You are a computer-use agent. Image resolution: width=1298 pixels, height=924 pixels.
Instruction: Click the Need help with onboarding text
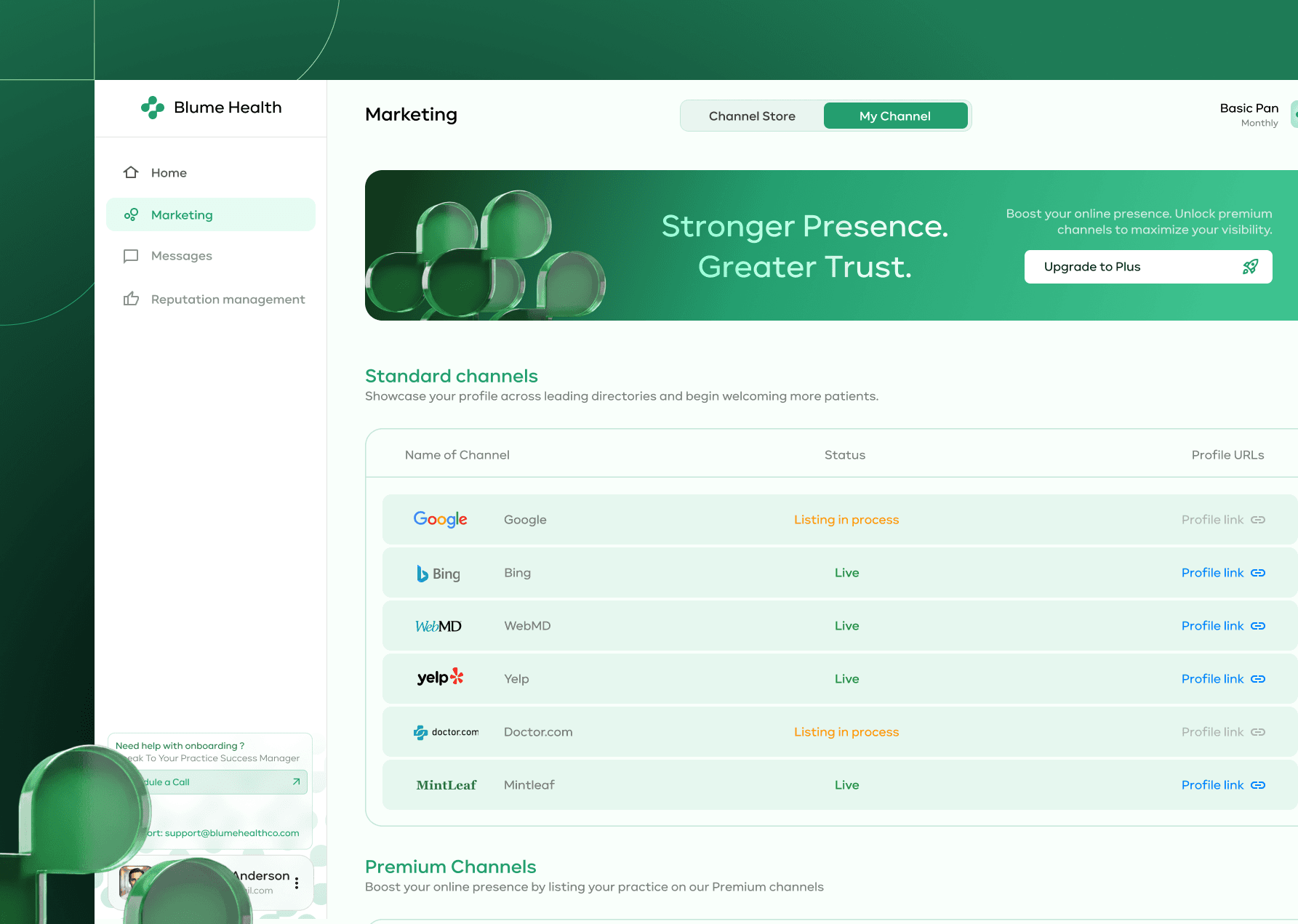point(180,746)
